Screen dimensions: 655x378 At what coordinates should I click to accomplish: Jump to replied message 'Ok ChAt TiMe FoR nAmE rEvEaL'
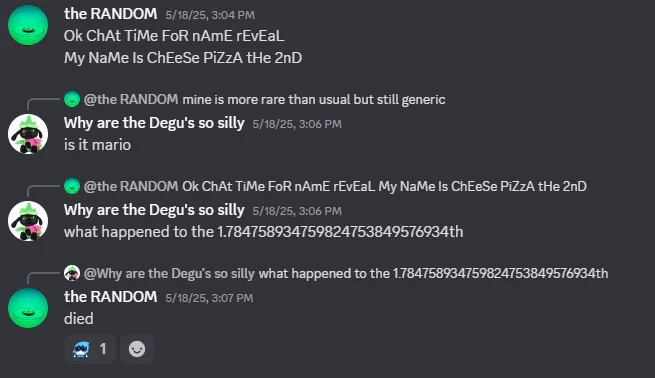(x=384, y=186)
